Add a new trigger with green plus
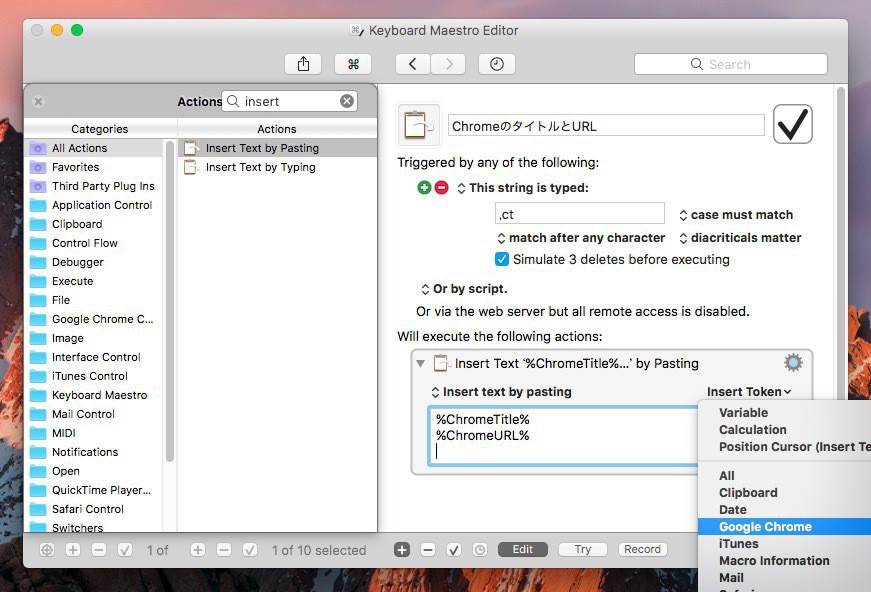Image resolution: width=871 pixels, height=592 pixels. [x=424, y=187]
